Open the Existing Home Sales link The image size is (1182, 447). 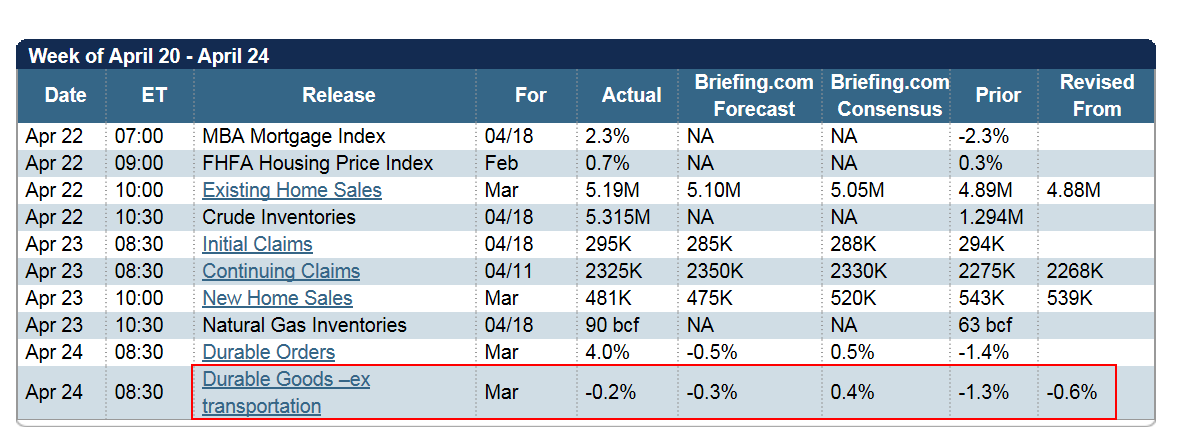tap(292, 190)
